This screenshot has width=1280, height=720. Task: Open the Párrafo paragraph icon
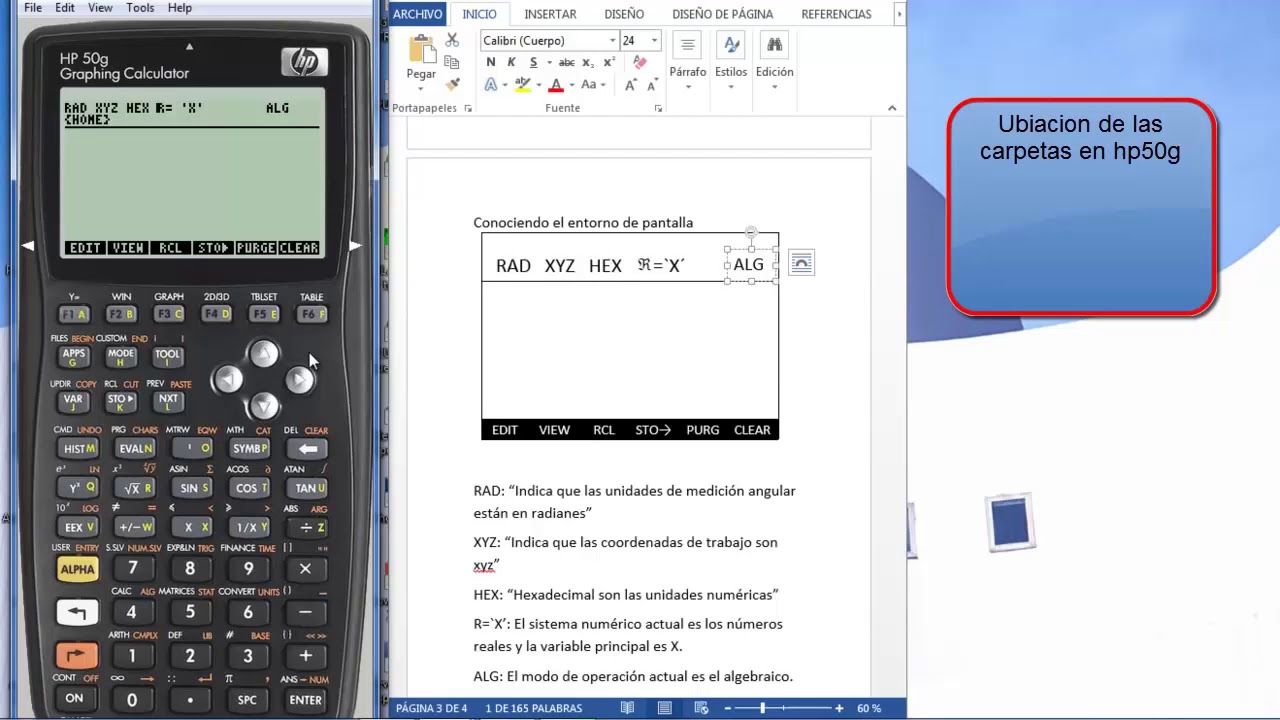[687, 45]
